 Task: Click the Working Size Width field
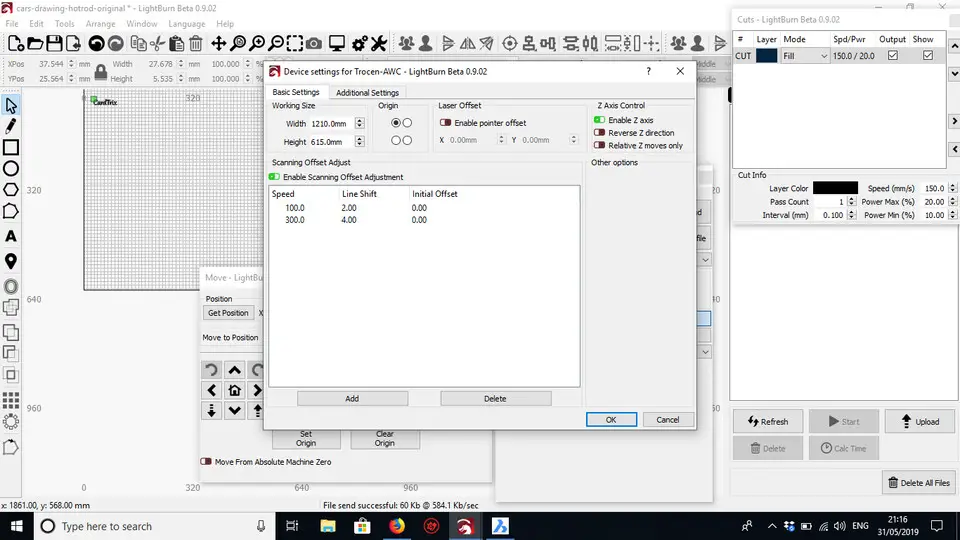pos(332,123)
